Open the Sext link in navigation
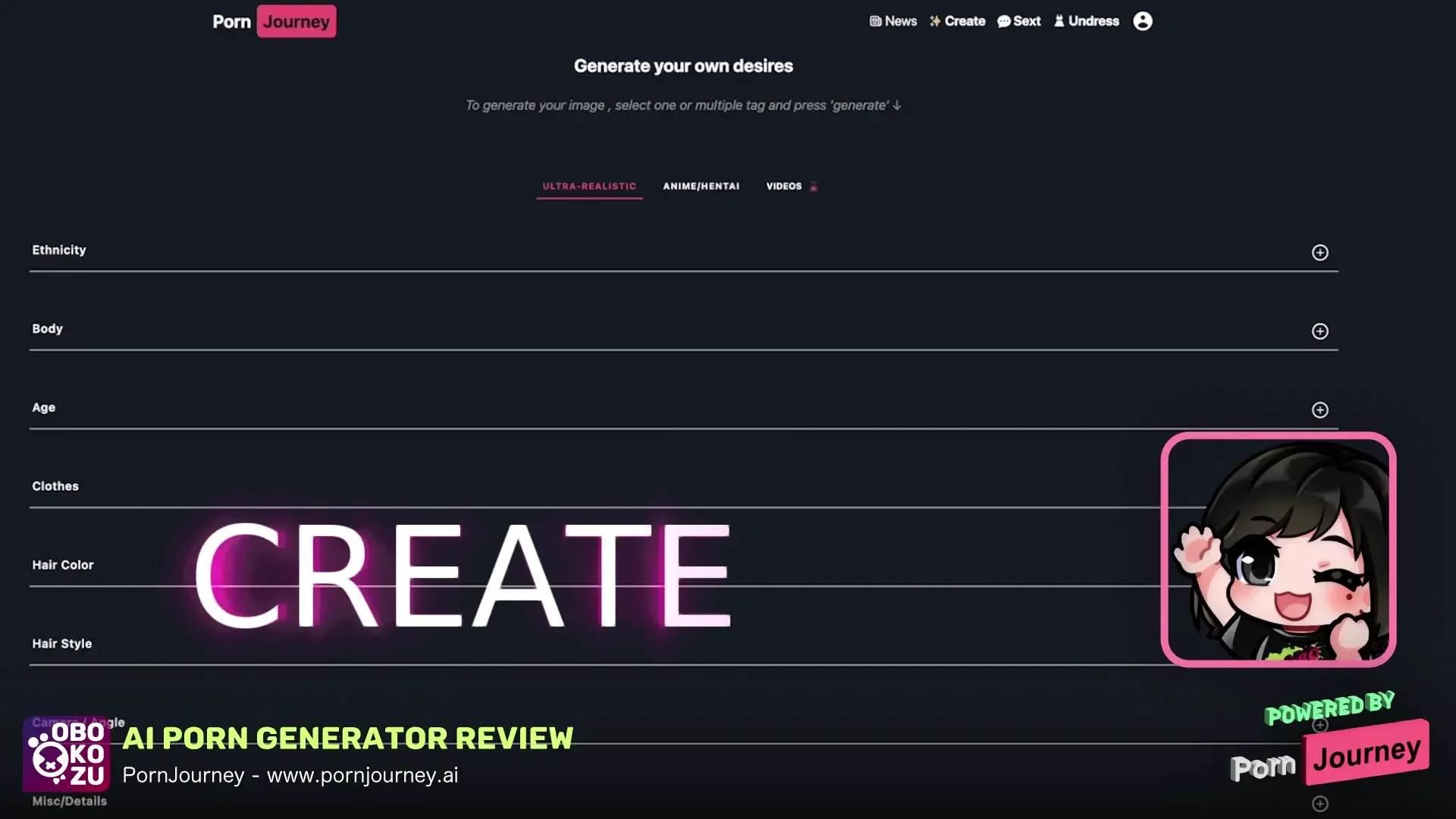Viewport: 1456px width, 819px height. pos(1027,21)
